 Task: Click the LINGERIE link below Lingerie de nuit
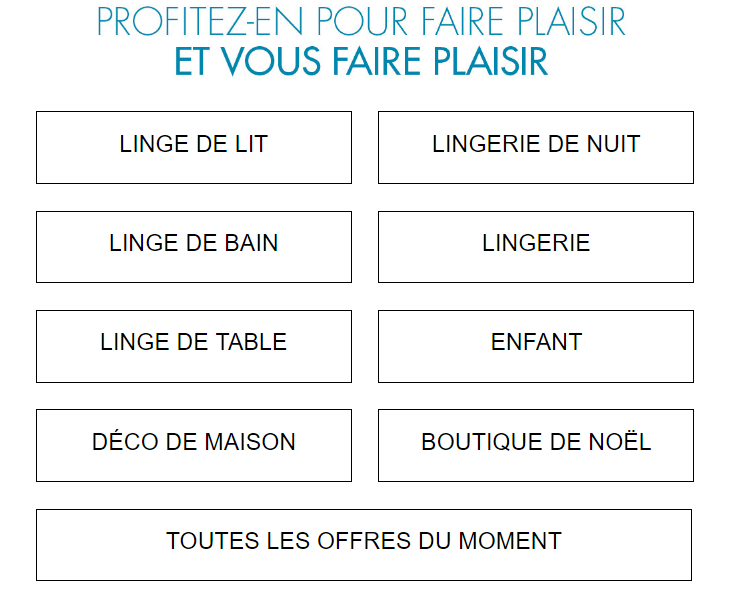[x=535, y=246]
